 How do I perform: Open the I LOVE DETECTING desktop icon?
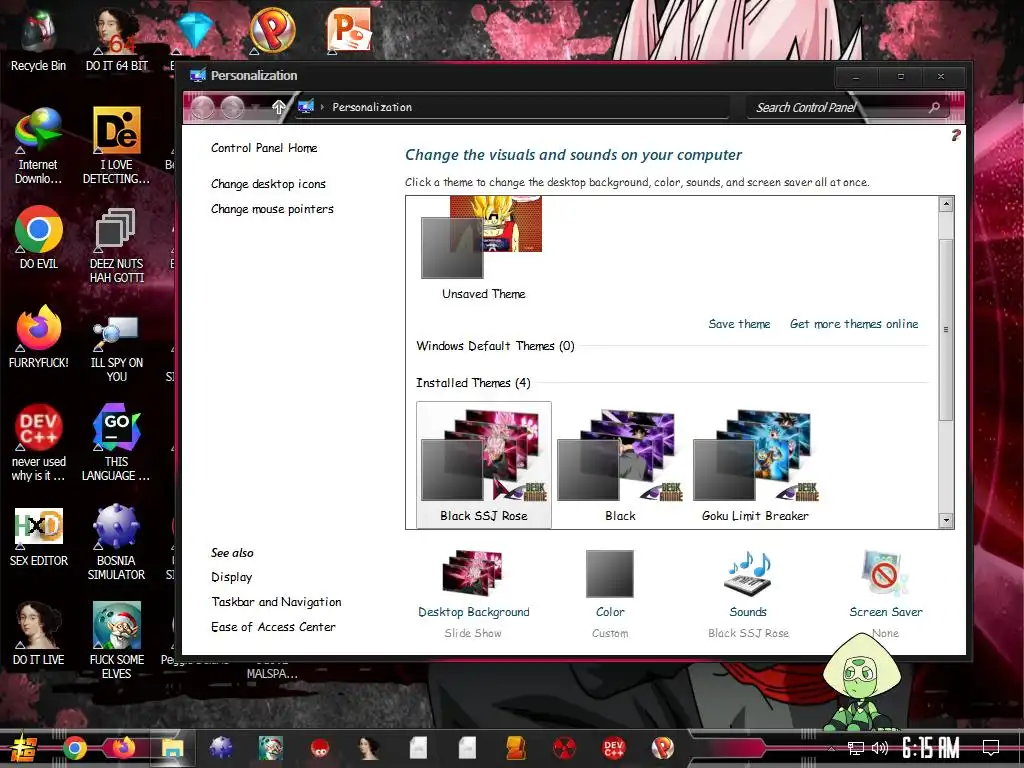pos(117,146)
